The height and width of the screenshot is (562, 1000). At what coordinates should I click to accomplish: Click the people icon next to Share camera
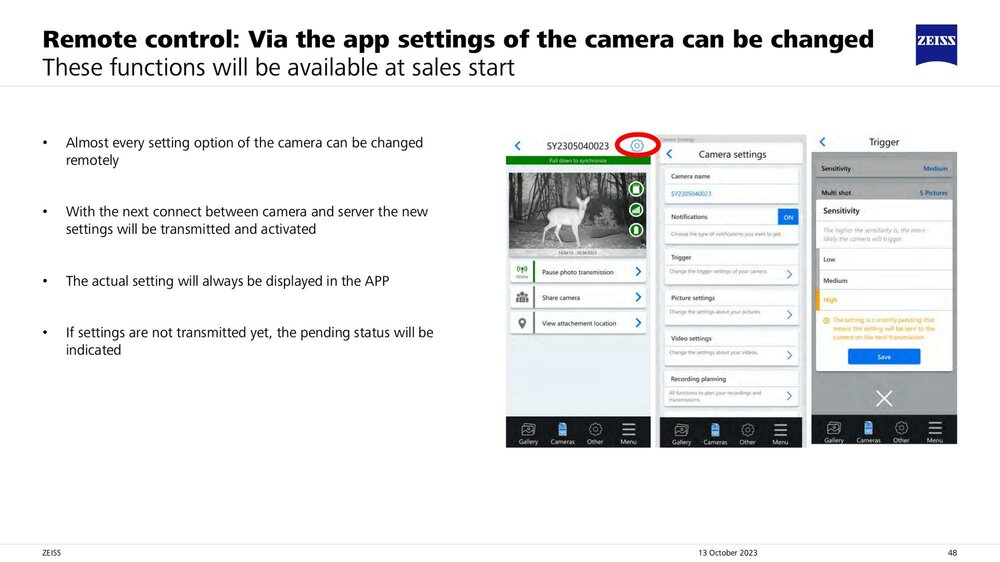click(x=521, y=298)
